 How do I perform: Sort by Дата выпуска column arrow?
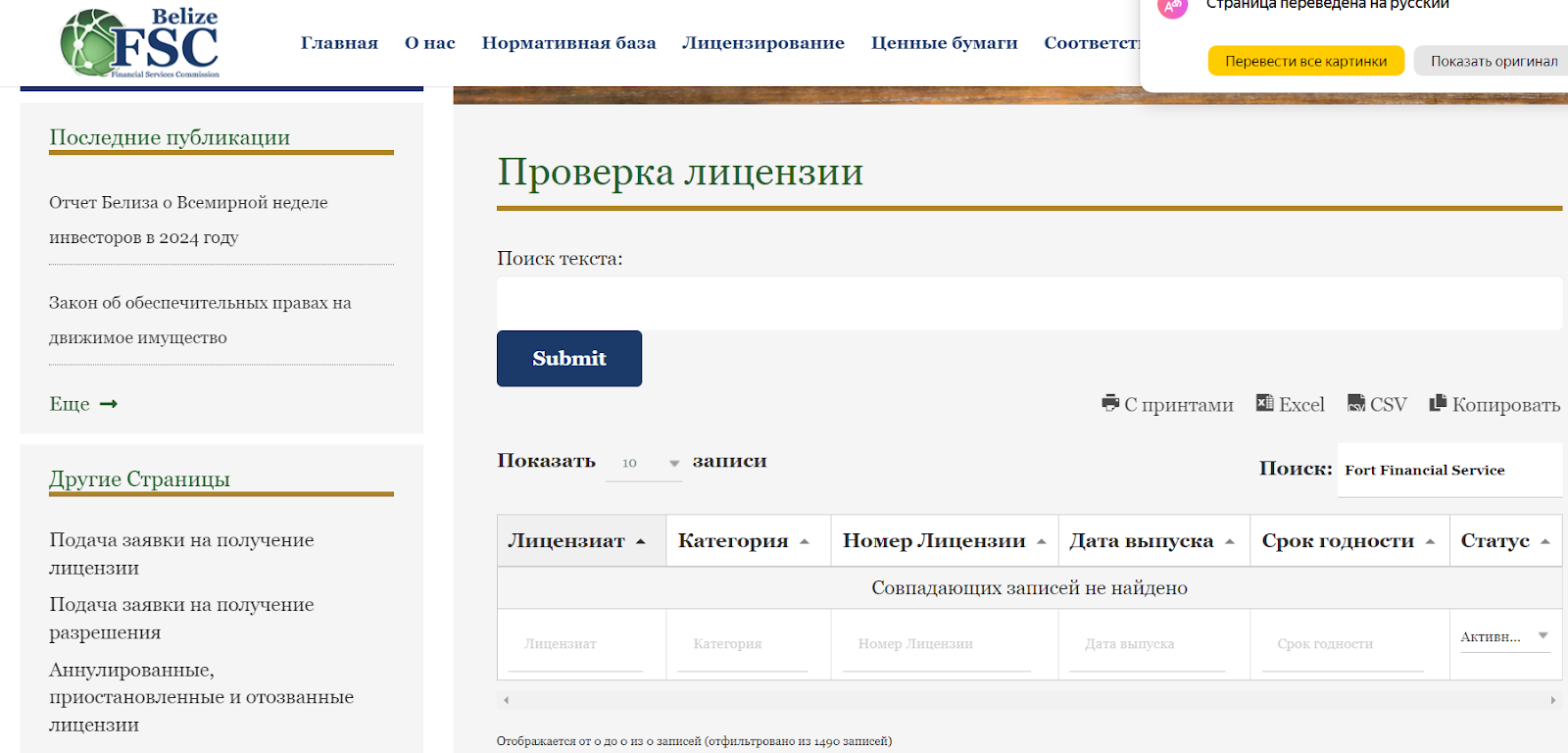point(1230,541)
